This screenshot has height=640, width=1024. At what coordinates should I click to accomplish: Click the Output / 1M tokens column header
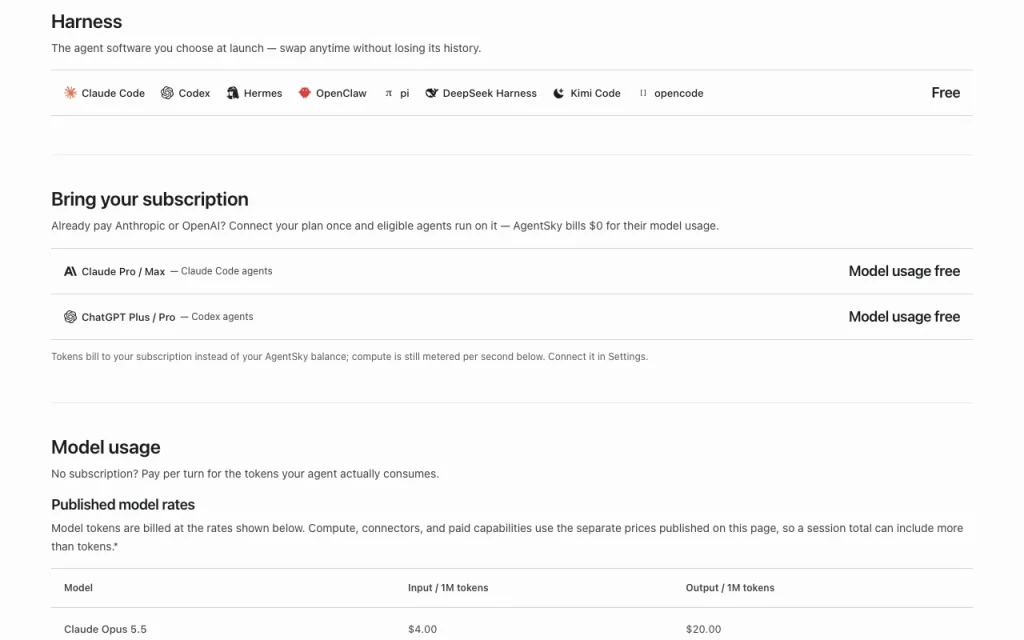[730, 588]
